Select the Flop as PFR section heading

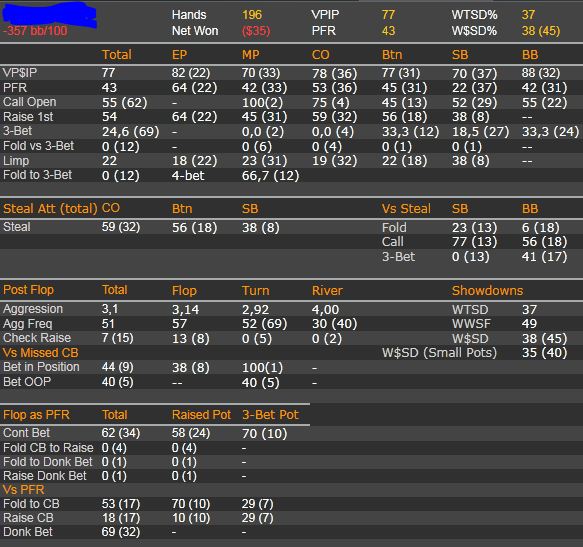pyautogui.click(x=36, y=415)
